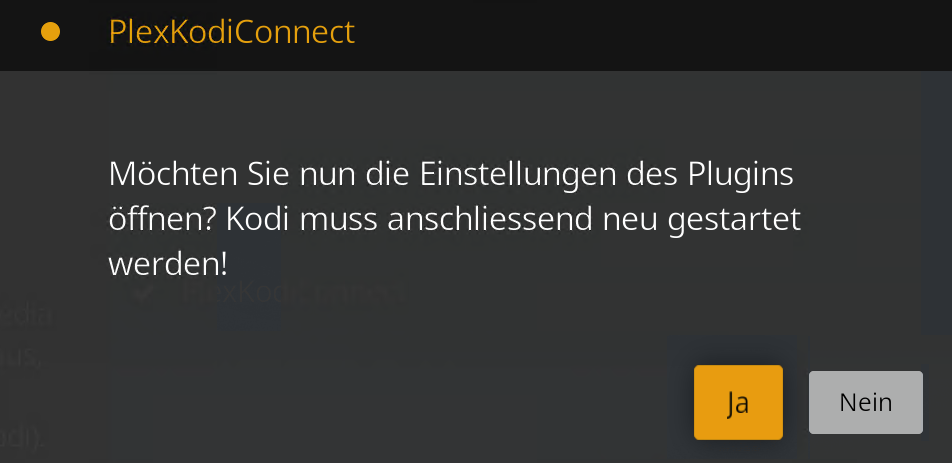Click the word 'Möchten' in the dialog
952x463 pixels.
tap(170, 174)
